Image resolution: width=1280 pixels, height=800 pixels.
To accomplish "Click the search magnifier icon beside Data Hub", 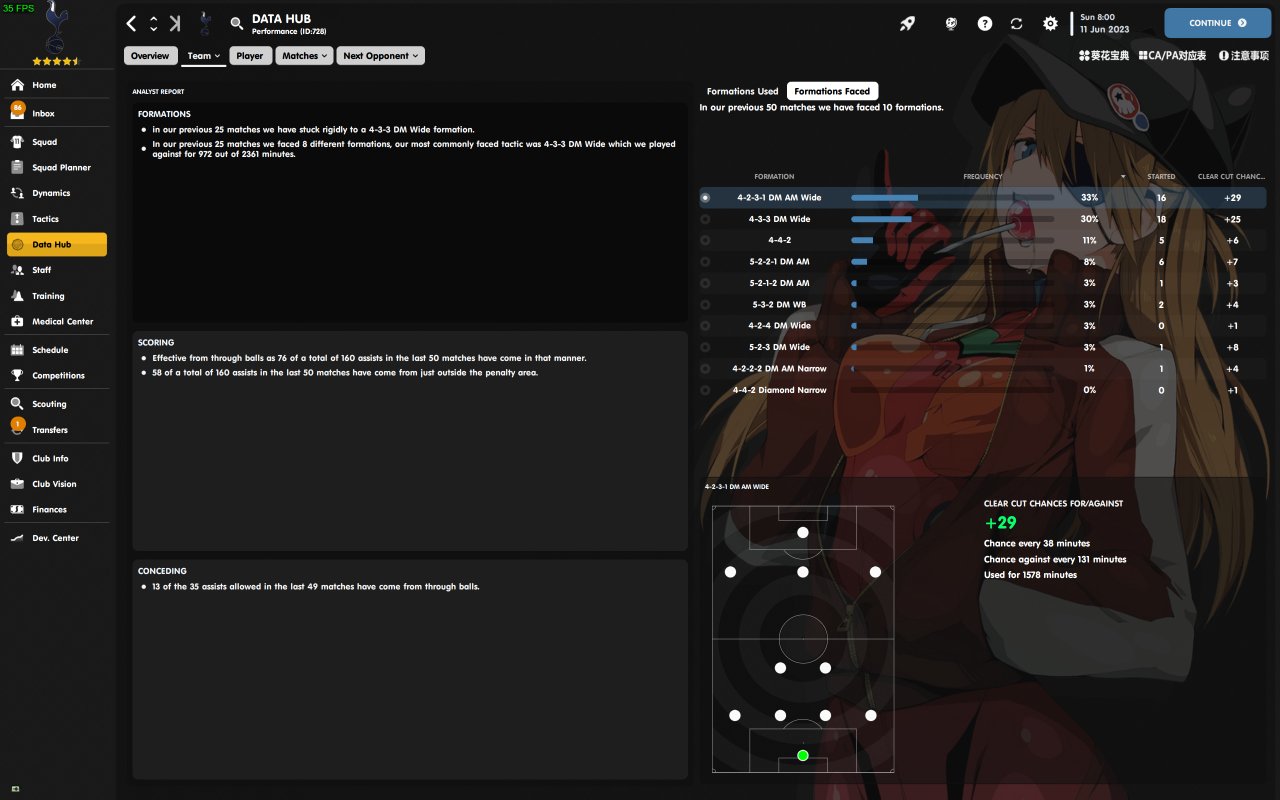I will (x=237, y=23).
